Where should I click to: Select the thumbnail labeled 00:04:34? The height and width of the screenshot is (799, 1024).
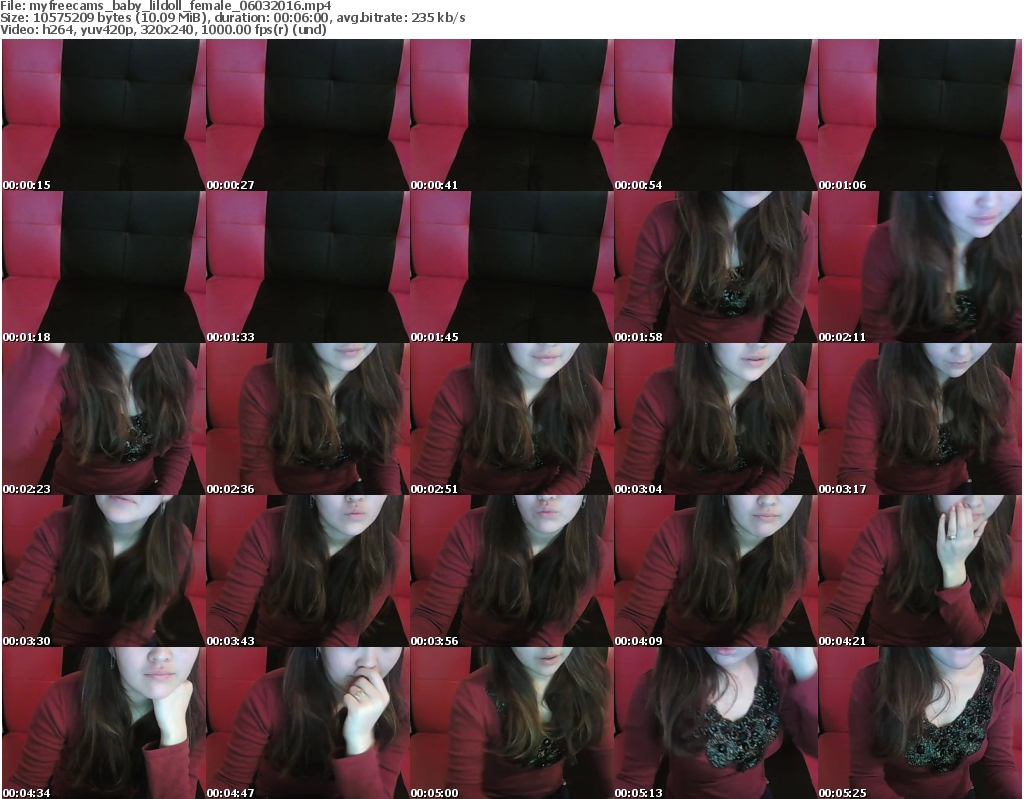pos(103,722)
